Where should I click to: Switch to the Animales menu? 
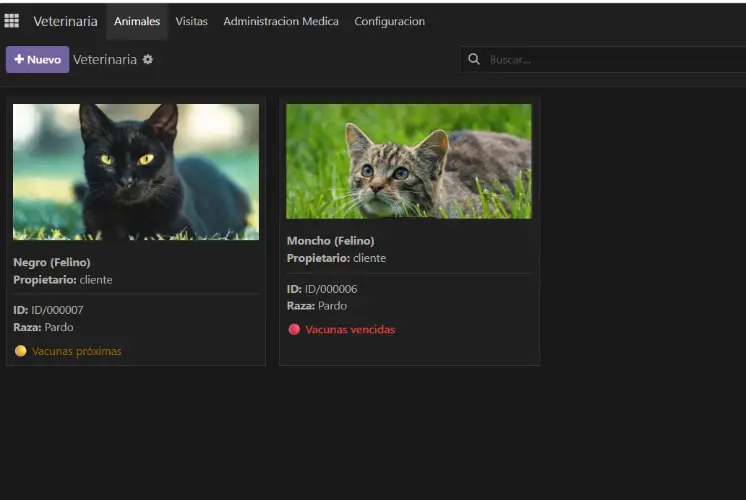pos(137,21)
